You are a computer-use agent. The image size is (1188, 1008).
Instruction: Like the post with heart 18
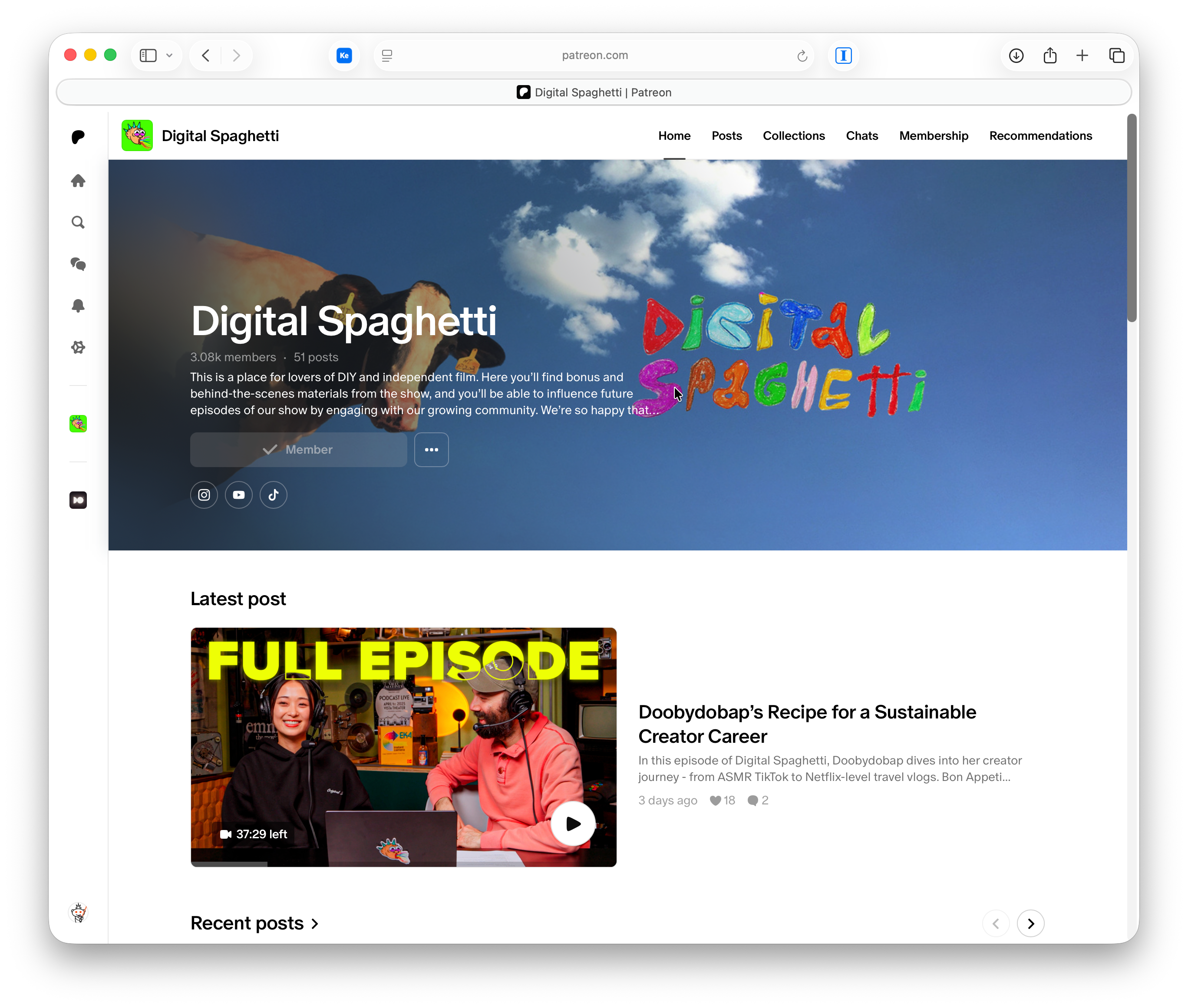click(x=722, y=800)
